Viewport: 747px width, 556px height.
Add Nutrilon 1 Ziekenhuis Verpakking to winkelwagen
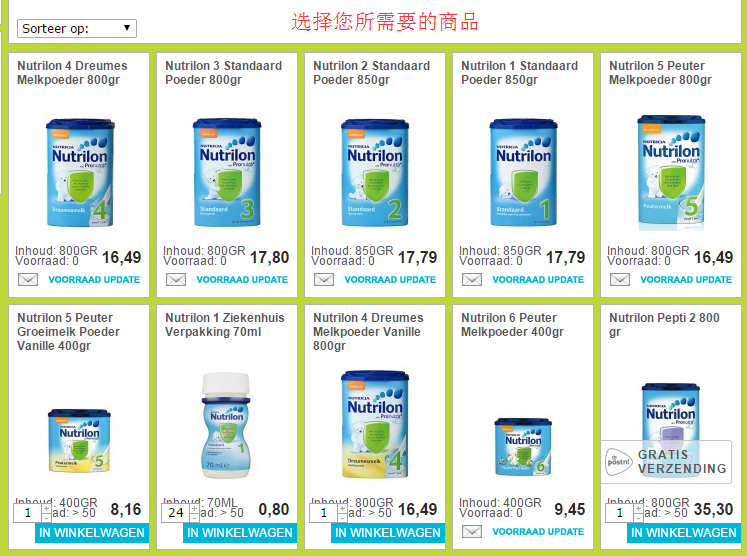point(240,533)
